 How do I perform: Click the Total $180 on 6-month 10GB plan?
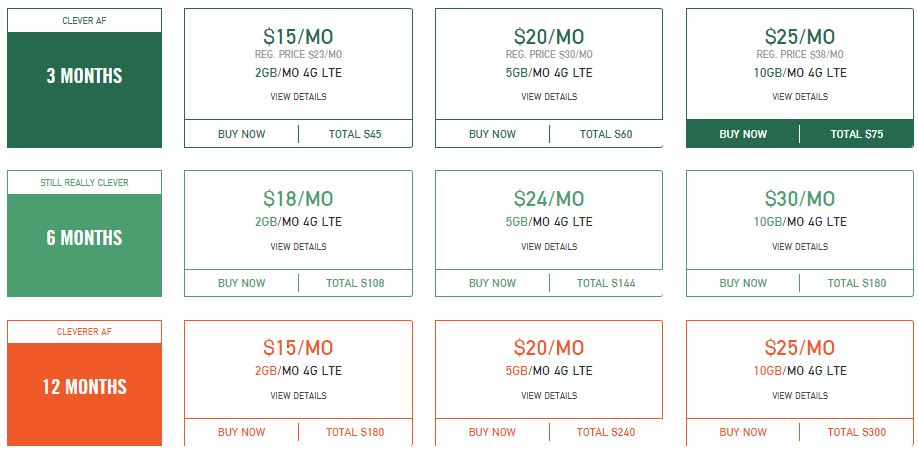(857, 283)
